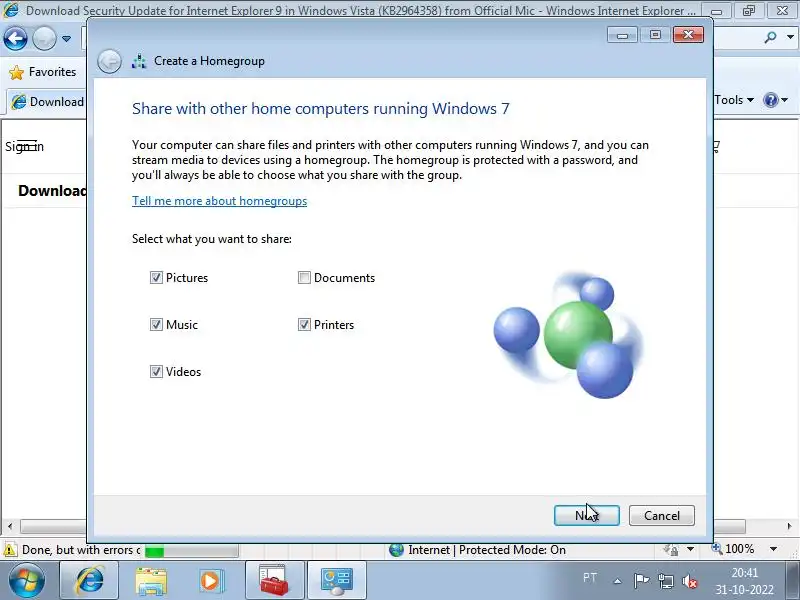
Task: Click the Next button in Homegroup wizard
Action: coord(587,515)
